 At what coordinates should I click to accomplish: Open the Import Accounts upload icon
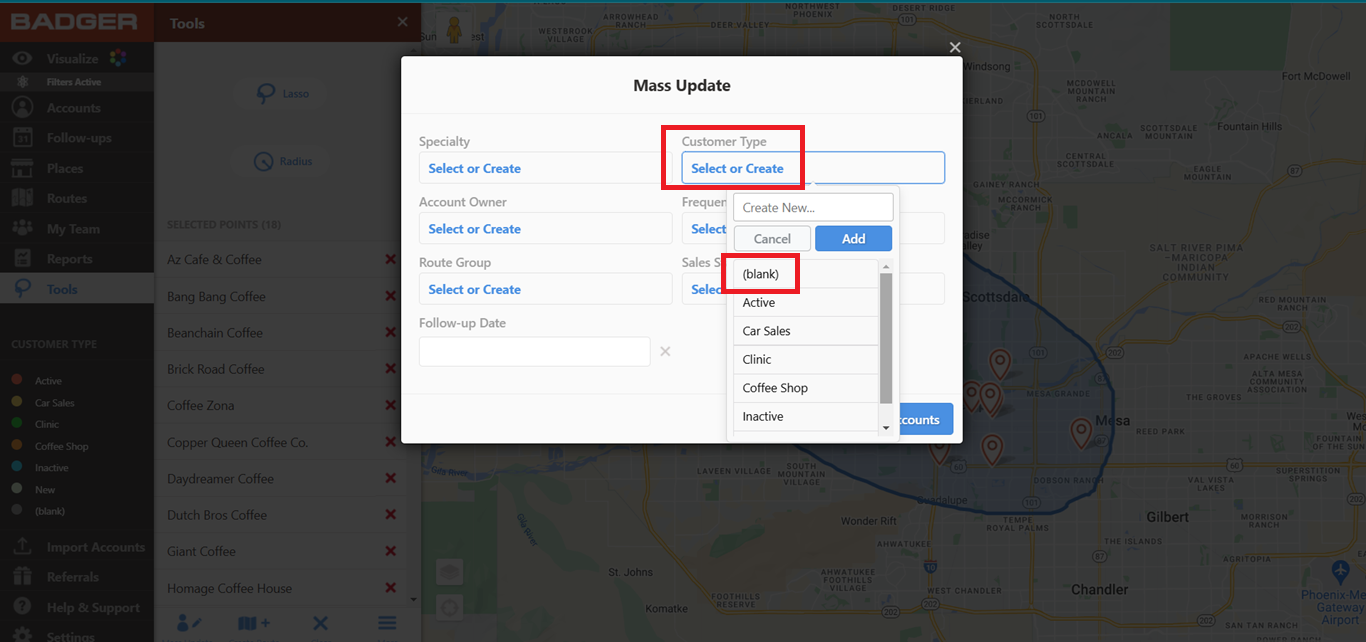(x=22, y=546)
